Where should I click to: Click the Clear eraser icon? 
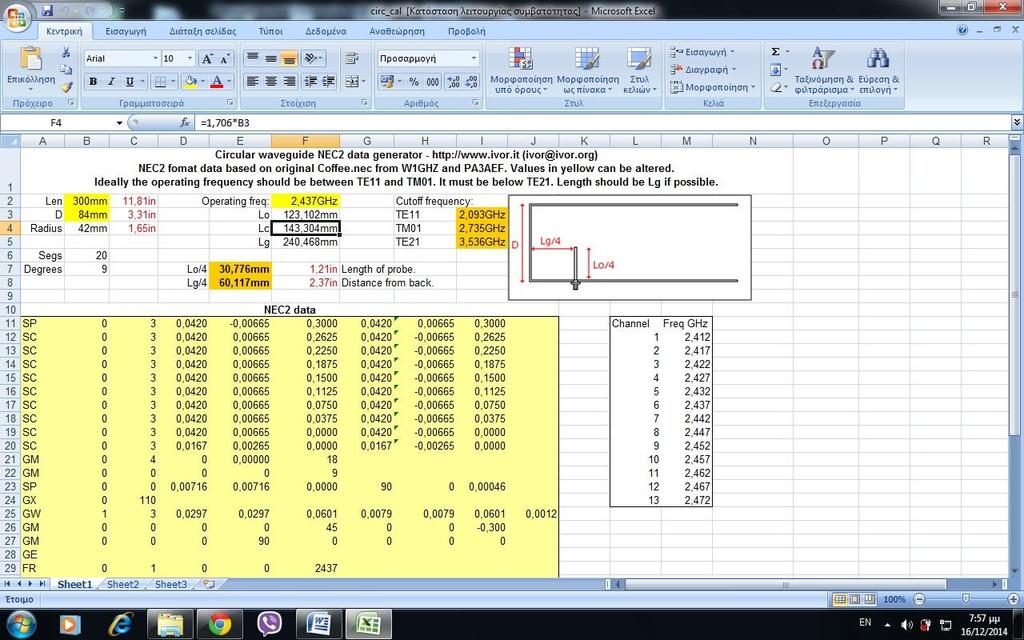click(775, 86)
